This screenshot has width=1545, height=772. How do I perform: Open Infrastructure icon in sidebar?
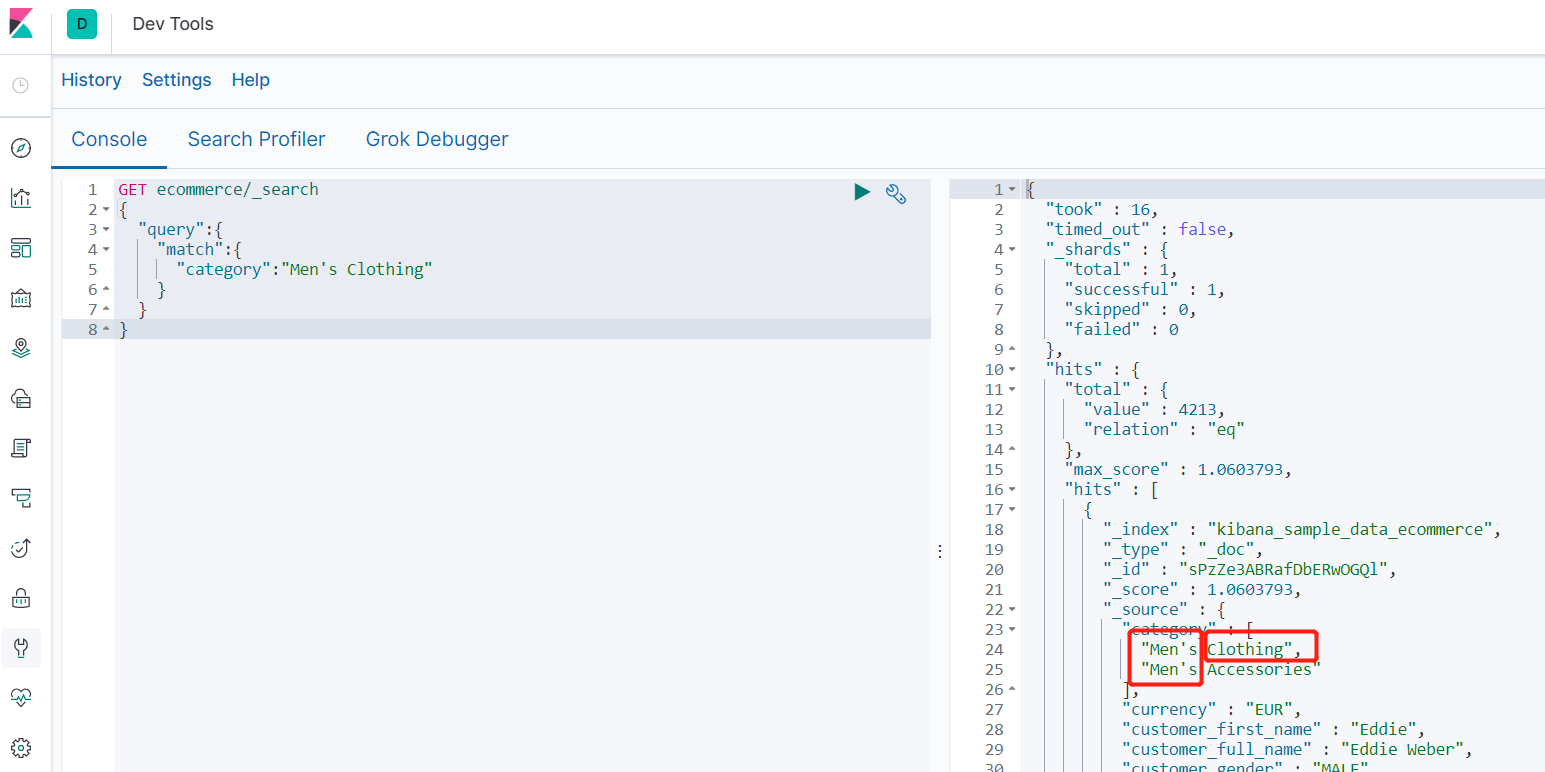click(x=21, y=398)
